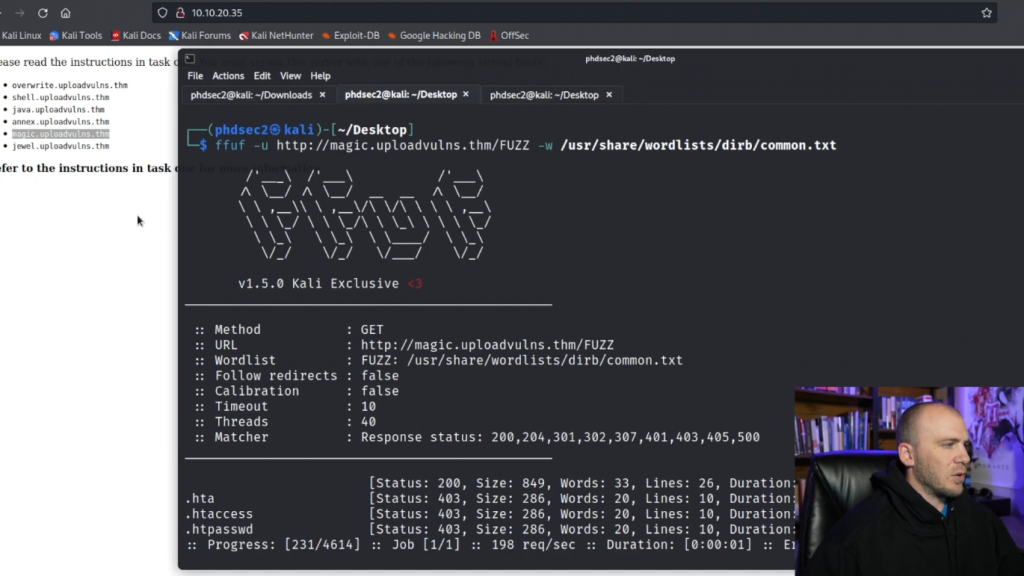
Task: Open the Kali Tools bookmark
Action: (x=76, y=35)
